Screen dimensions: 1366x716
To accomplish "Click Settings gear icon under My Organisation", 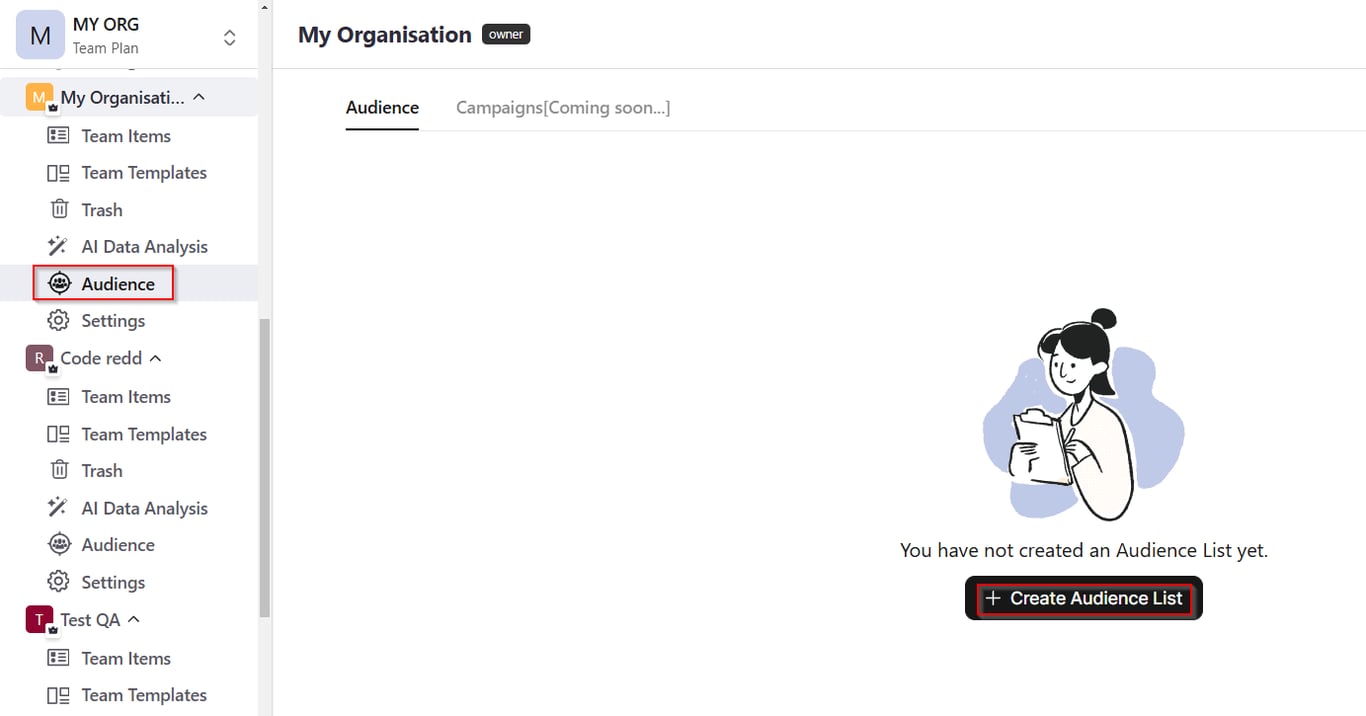I will coord(59,321).
